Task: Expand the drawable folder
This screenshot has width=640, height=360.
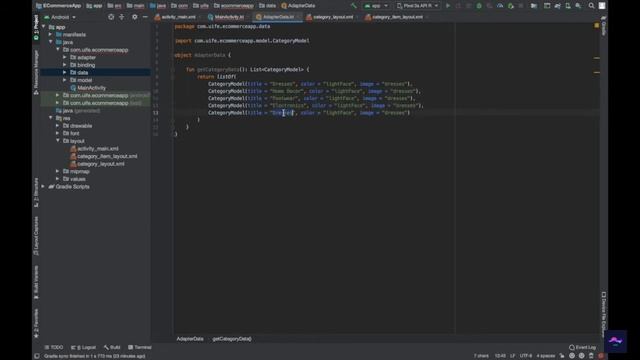Action: [x=58, y=126]
